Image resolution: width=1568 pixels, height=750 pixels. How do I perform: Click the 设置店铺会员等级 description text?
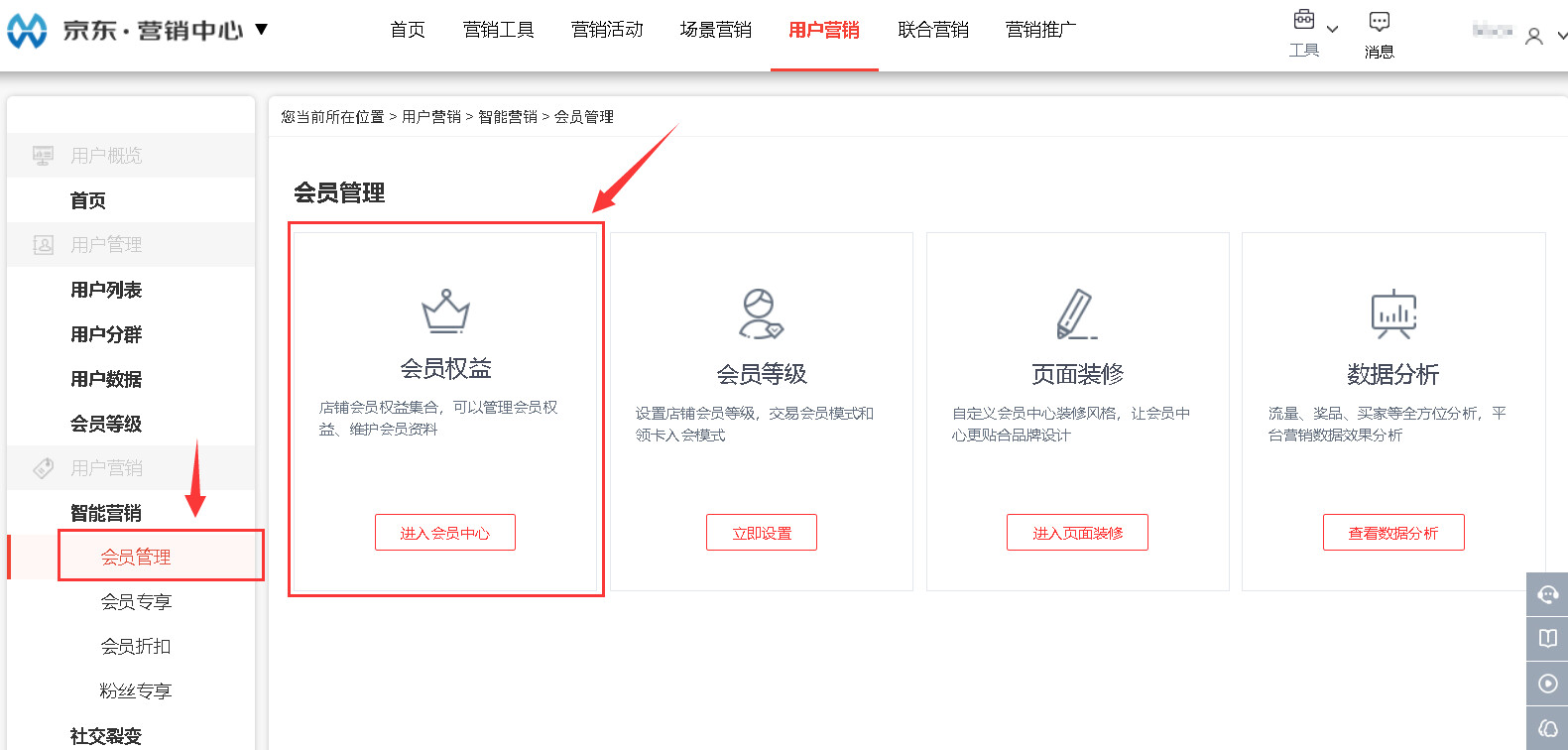pyautogui.click(x=755, y=424)
